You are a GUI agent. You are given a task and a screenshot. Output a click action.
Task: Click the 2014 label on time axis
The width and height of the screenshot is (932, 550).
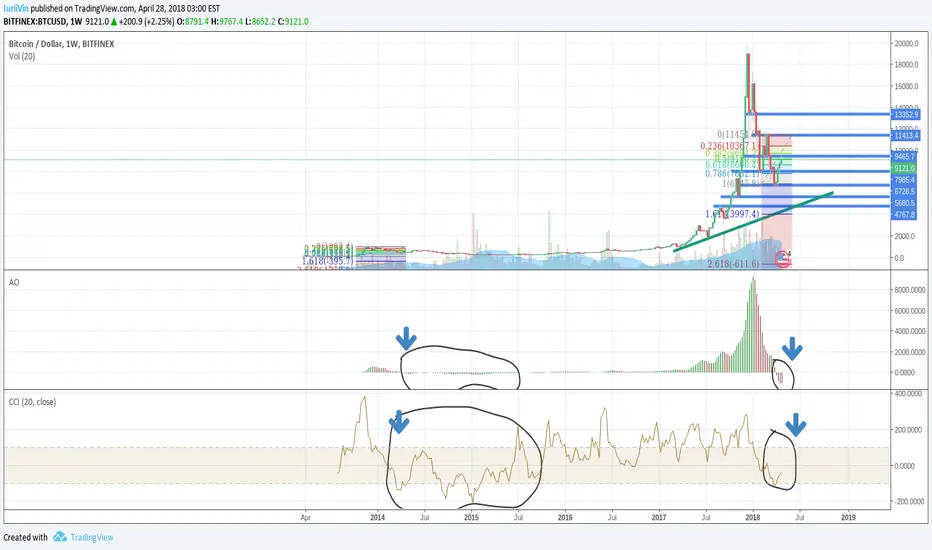pos(377,517)
